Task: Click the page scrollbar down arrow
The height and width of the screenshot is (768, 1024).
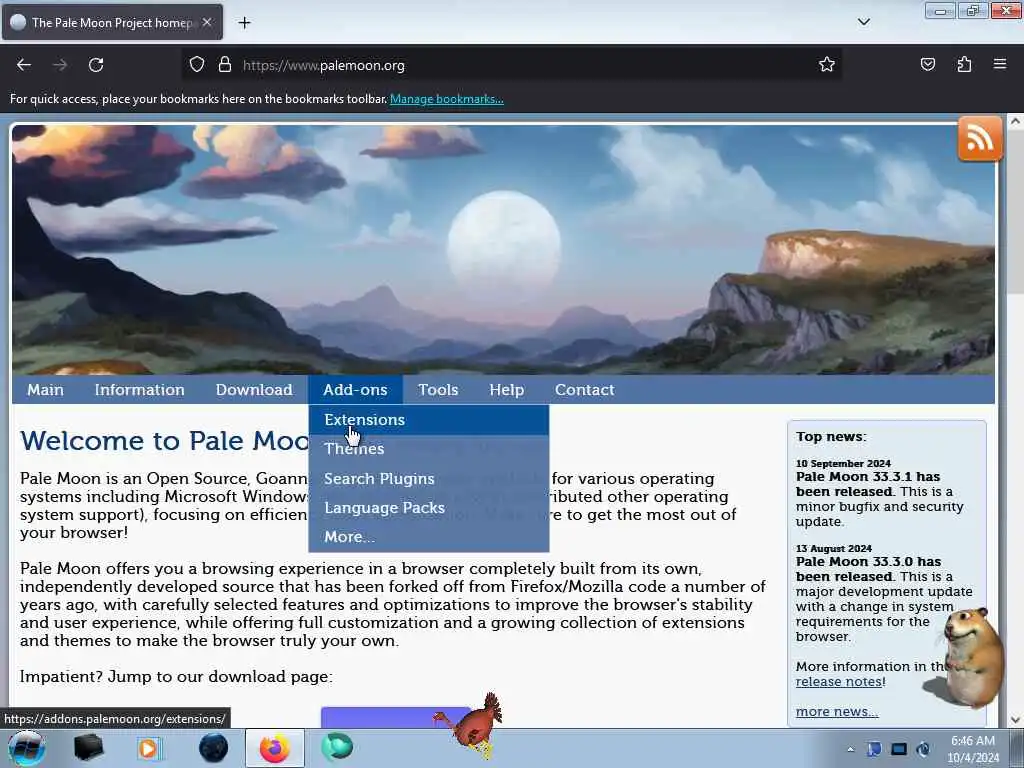Action: click(x=1015, y=720)
